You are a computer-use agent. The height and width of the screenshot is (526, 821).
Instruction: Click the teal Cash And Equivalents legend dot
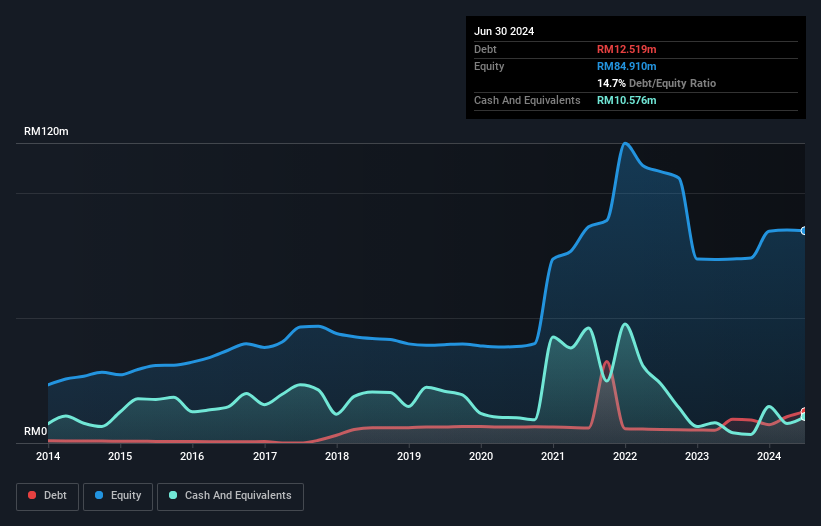coord(173,495)
